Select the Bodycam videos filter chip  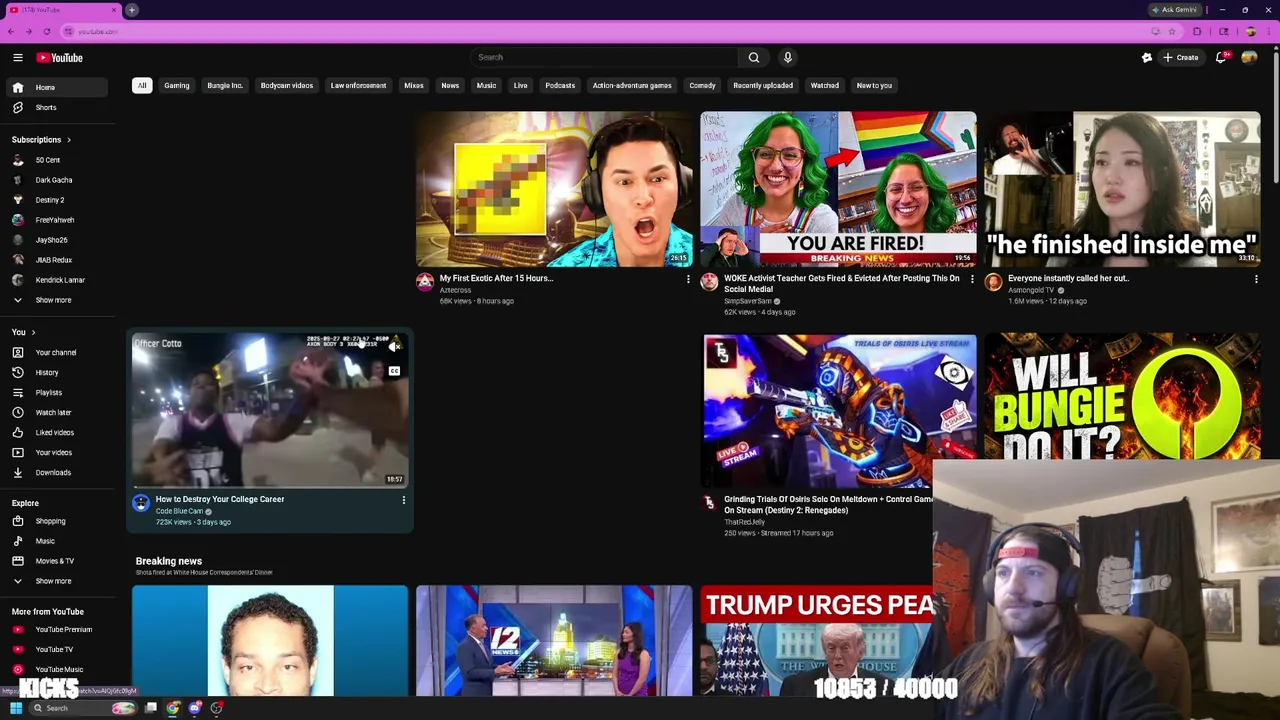coord(287,85)
